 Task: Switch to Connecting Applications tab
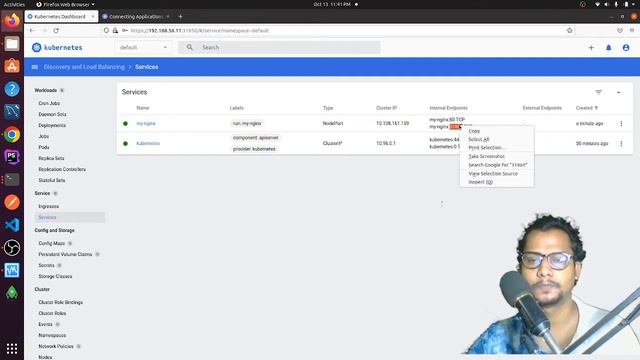tap(135, 16)
